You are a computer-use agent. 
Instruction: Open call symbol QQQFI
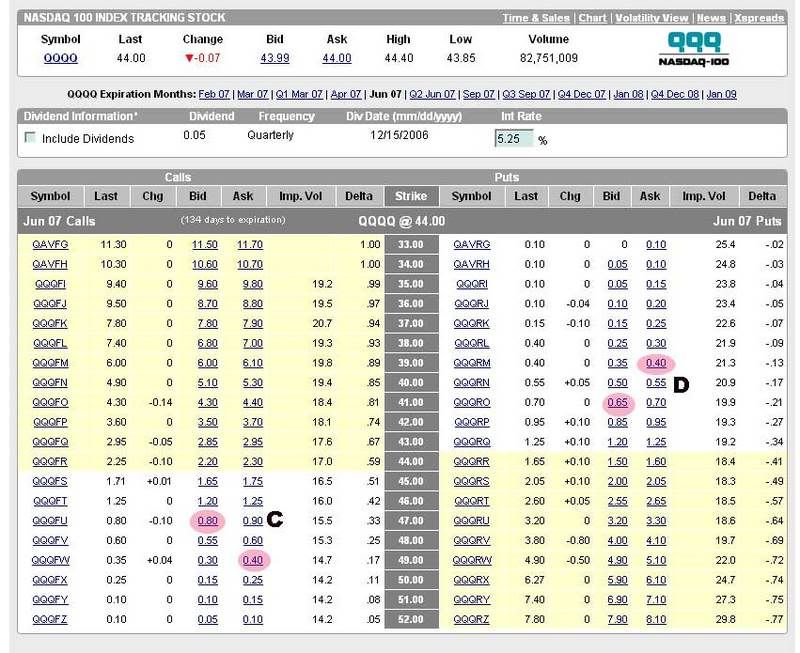50,284
